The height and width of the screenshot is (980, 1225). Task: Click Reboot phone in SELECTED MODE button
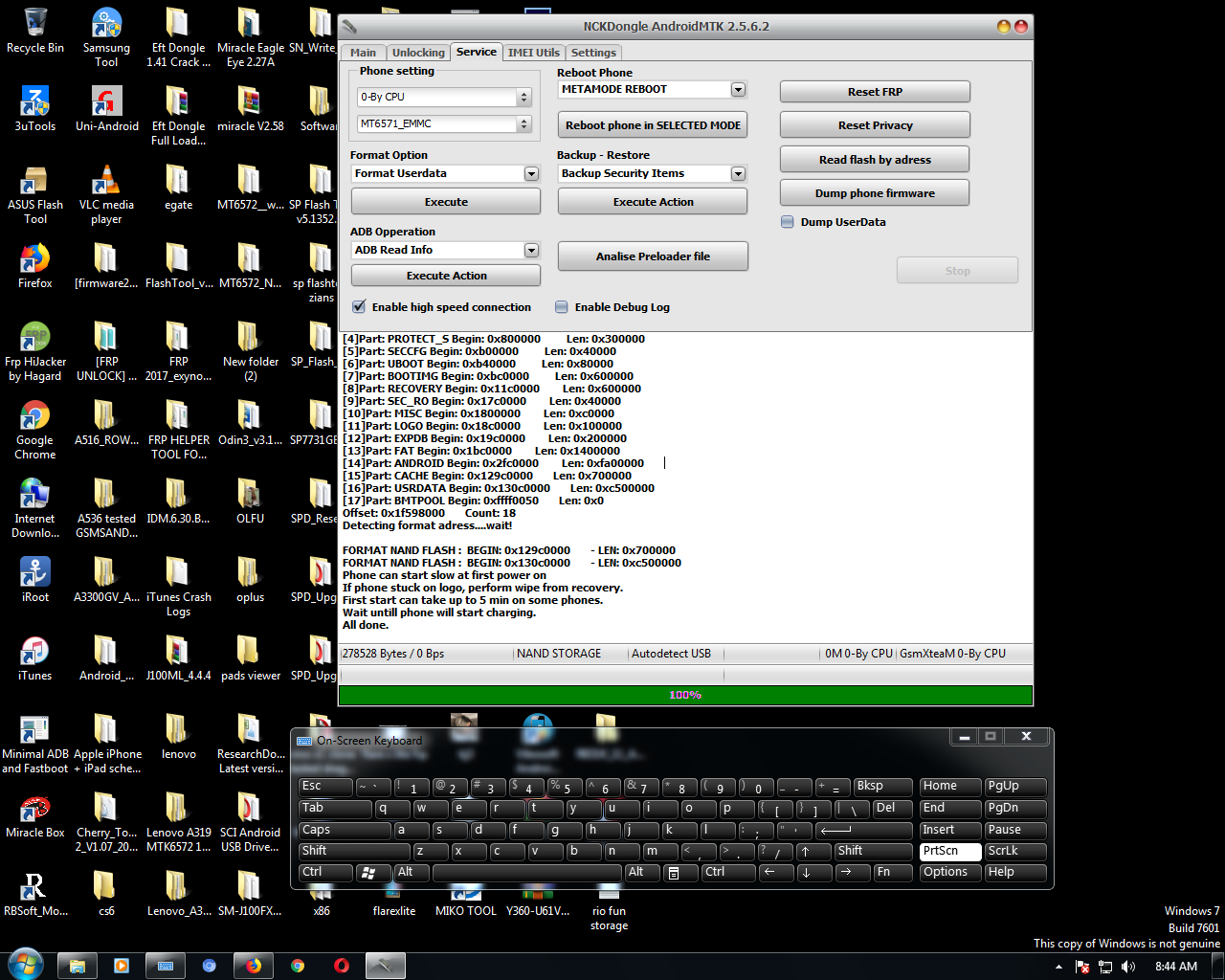pos(653,125)
